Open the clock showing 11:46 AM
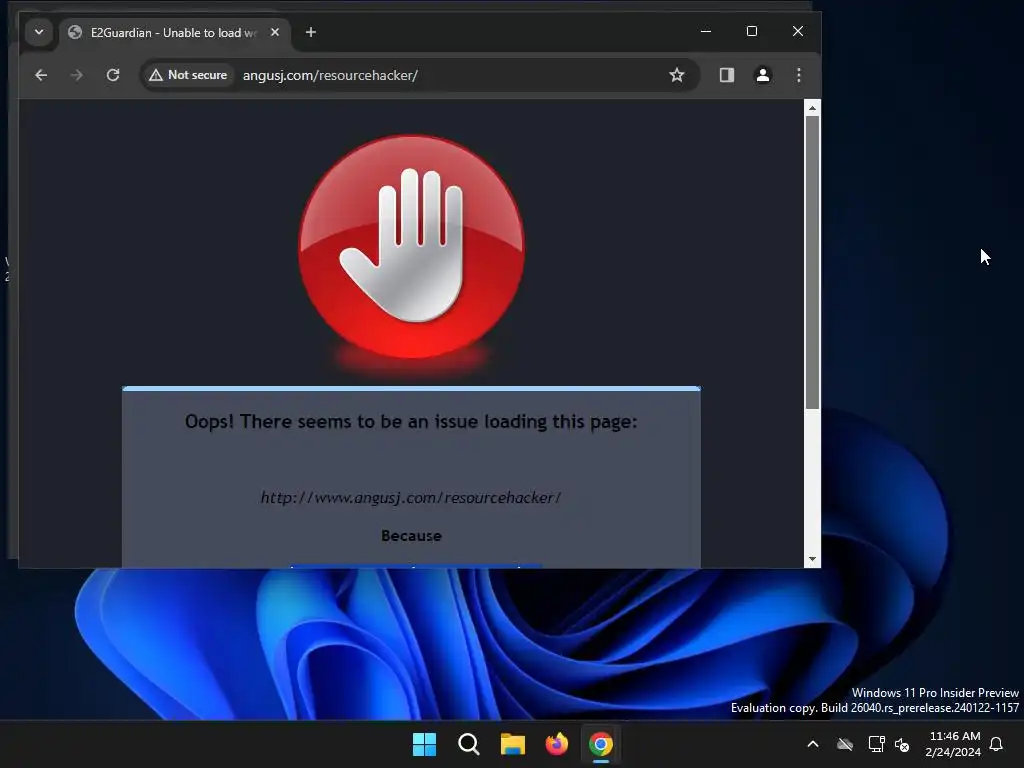The width and height of the screenshot is (1024, 768). coord(953,744)
